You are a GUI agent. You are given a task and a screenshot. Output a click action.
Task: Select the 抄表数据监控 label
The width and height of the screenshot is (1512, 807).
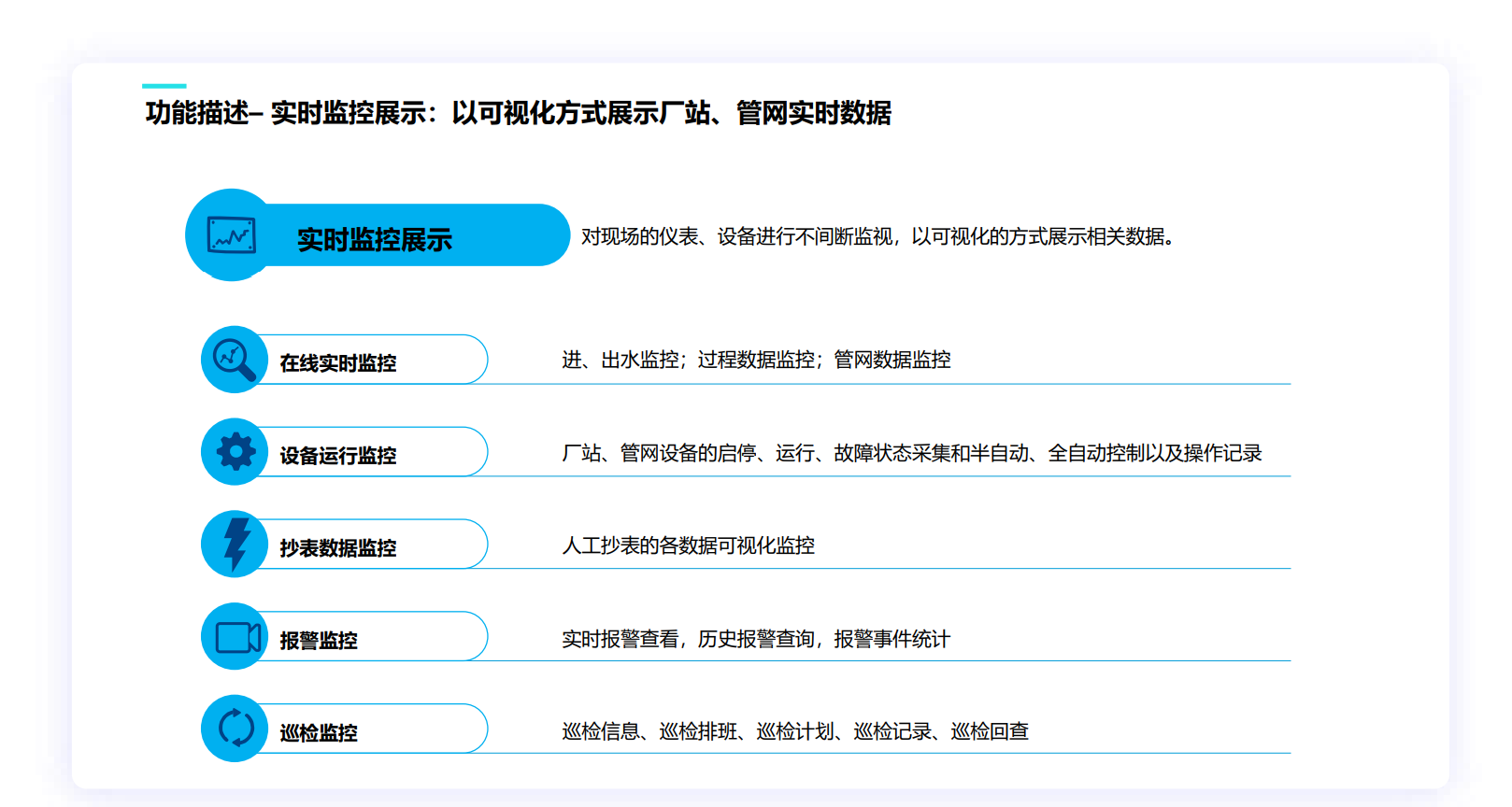coord(338,548)
